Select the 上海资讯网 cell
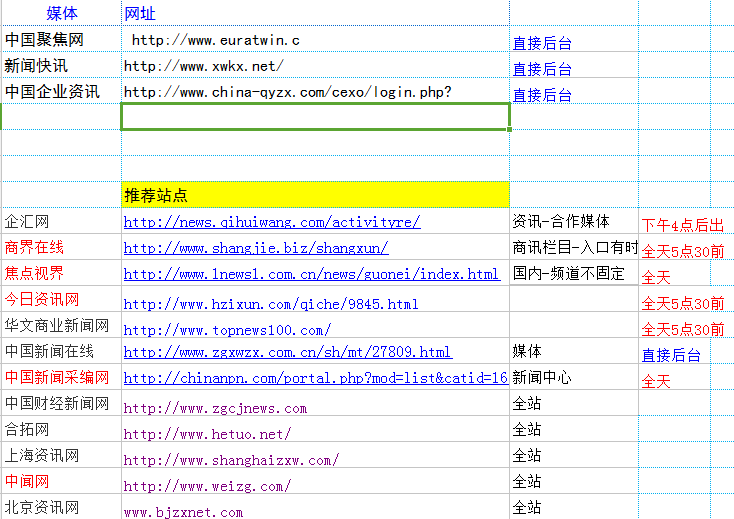The width and height of the screenshot is (734, 519). 62,455
